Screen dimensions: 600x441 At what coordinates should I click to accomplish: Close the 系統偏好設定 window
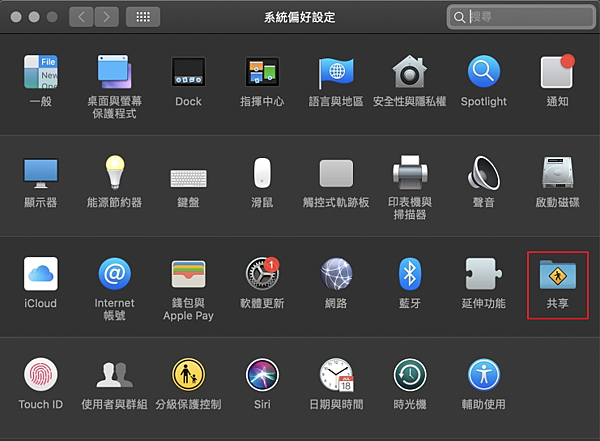(16, 17)
